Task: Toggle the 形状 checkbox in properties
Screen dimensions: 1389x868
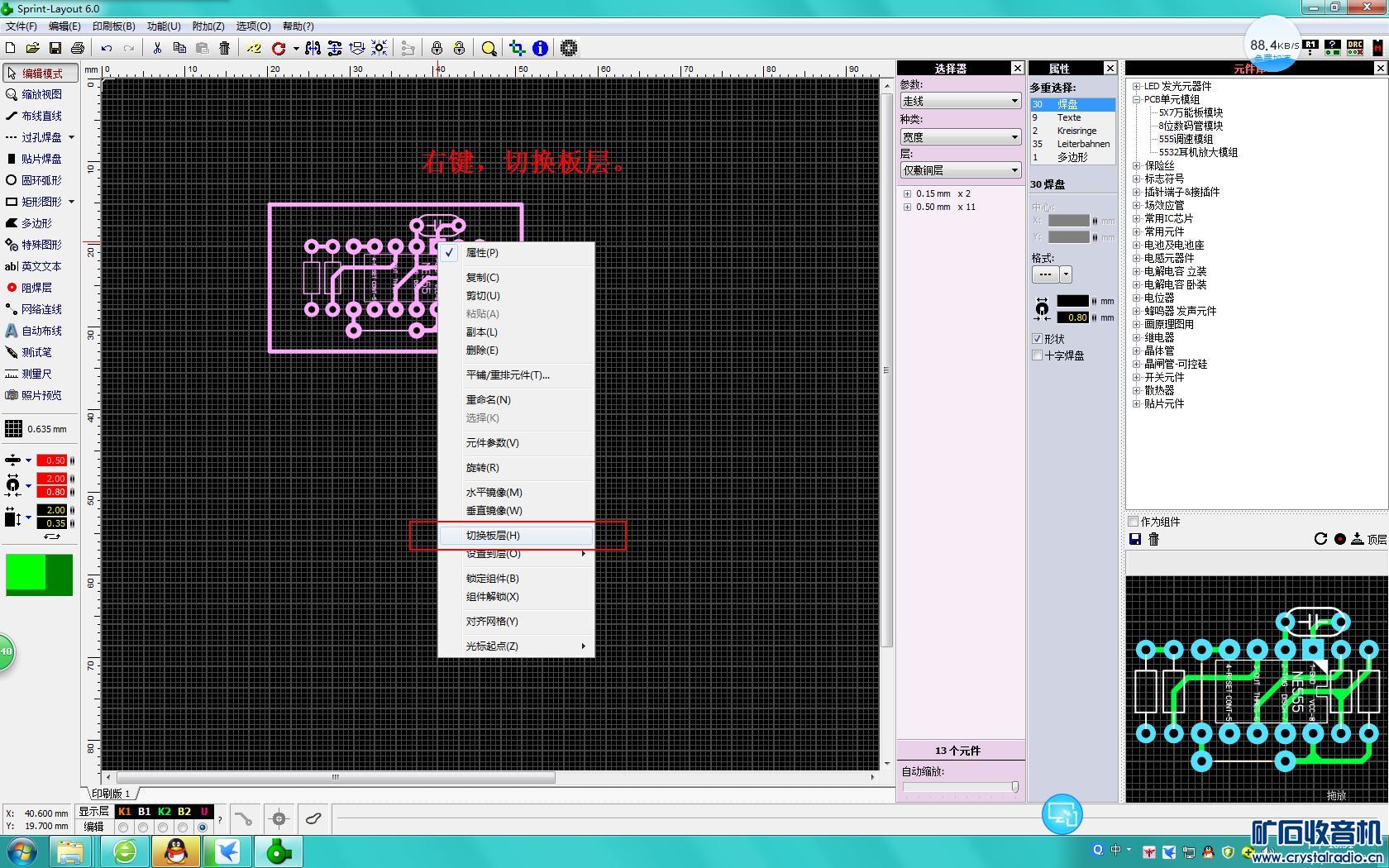Action: pos(1037,339)
